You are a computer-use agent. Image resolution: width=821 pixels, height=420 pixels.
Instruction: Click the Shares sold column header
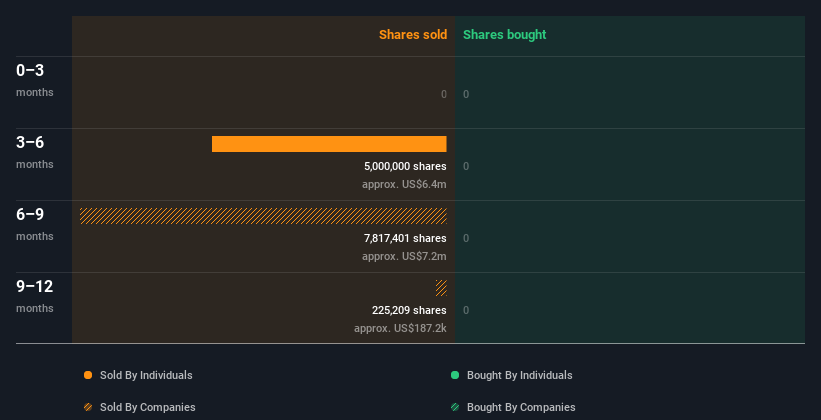click(413, 35)
